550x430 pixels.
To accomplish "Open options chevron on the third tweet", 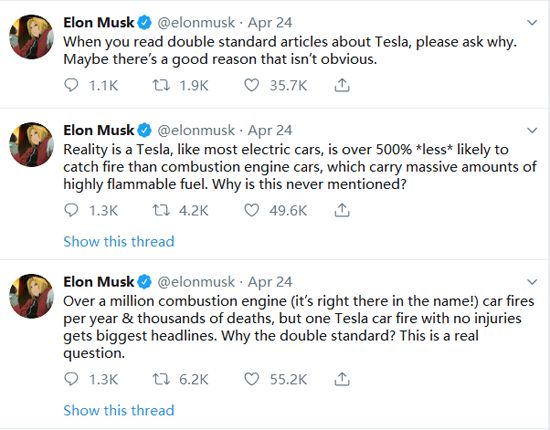I will pos(532,282).
